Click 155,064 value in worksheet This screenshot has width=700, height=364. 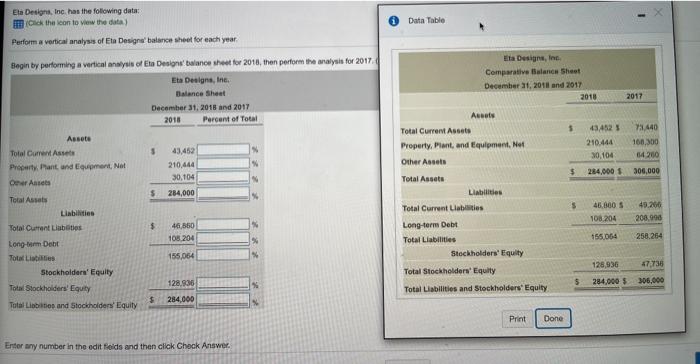coord(181,256)
